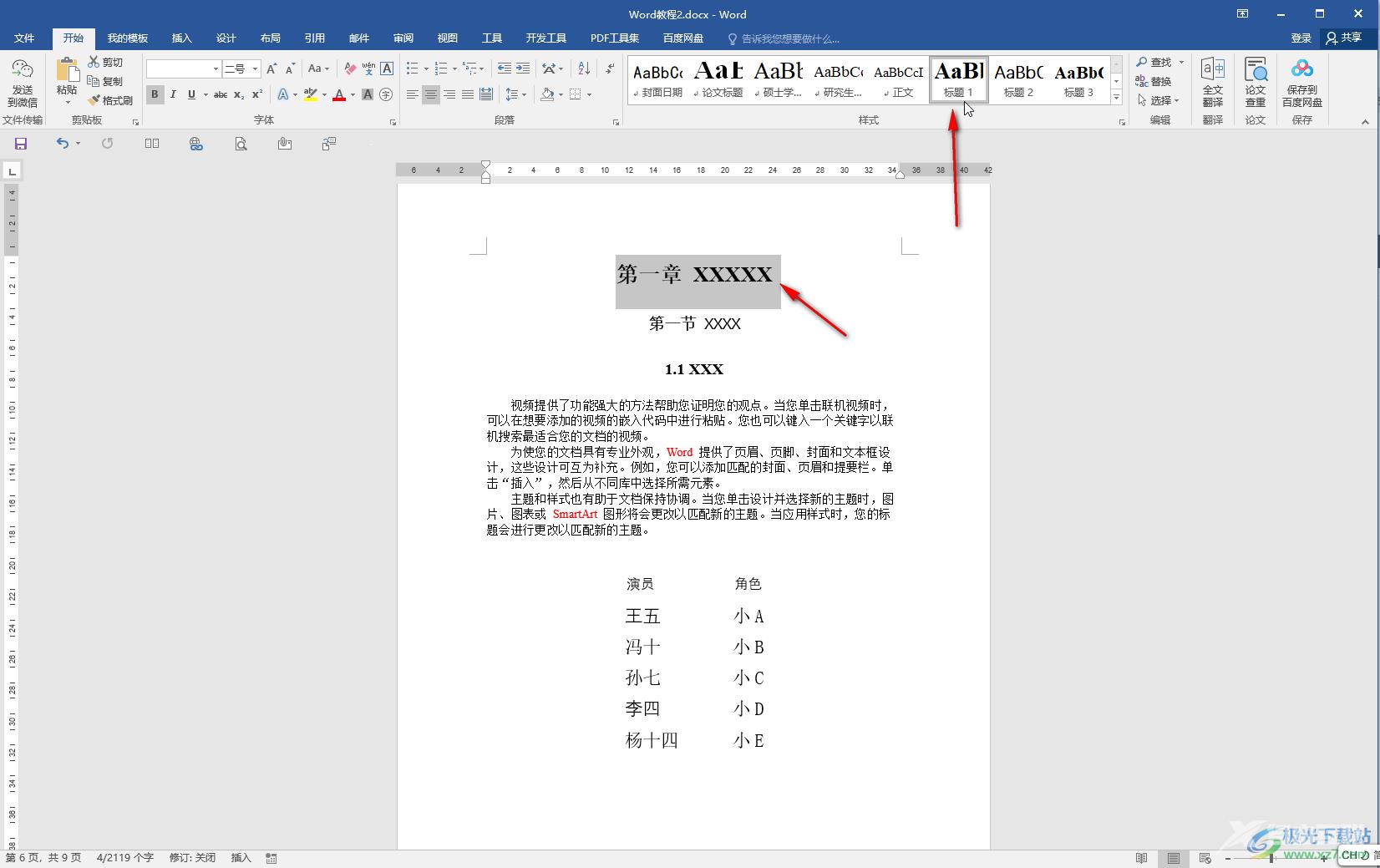Shrink font size with smaller A icon
This screenshot has width=1380, height=868.
pyautogui.click(x=290, y=69)
